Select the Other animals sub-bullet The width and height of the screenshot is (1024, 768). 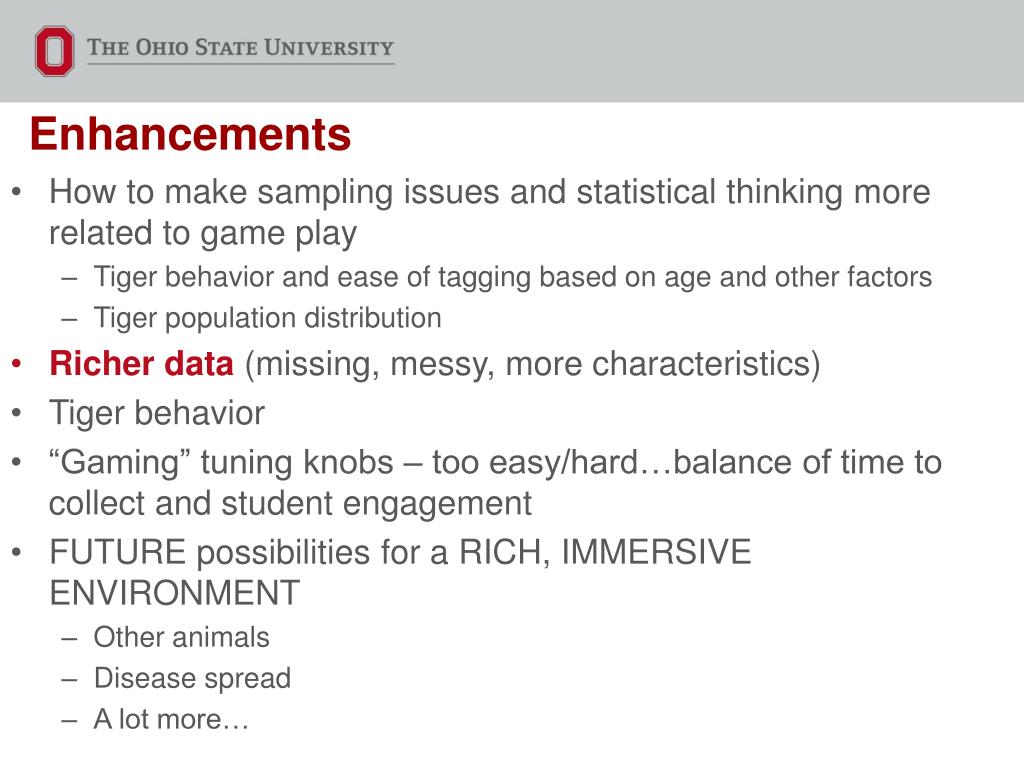click(x=182, y=637)
